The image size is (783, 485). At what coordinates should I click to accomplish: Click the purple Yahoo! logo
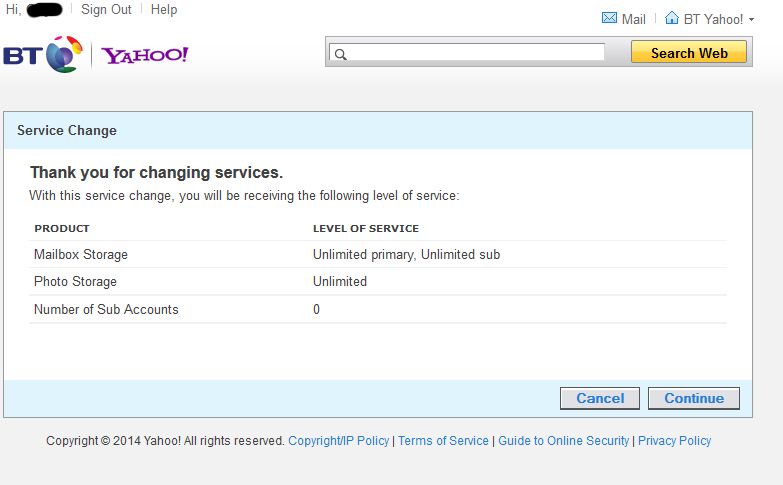click(x=144, y=55)
